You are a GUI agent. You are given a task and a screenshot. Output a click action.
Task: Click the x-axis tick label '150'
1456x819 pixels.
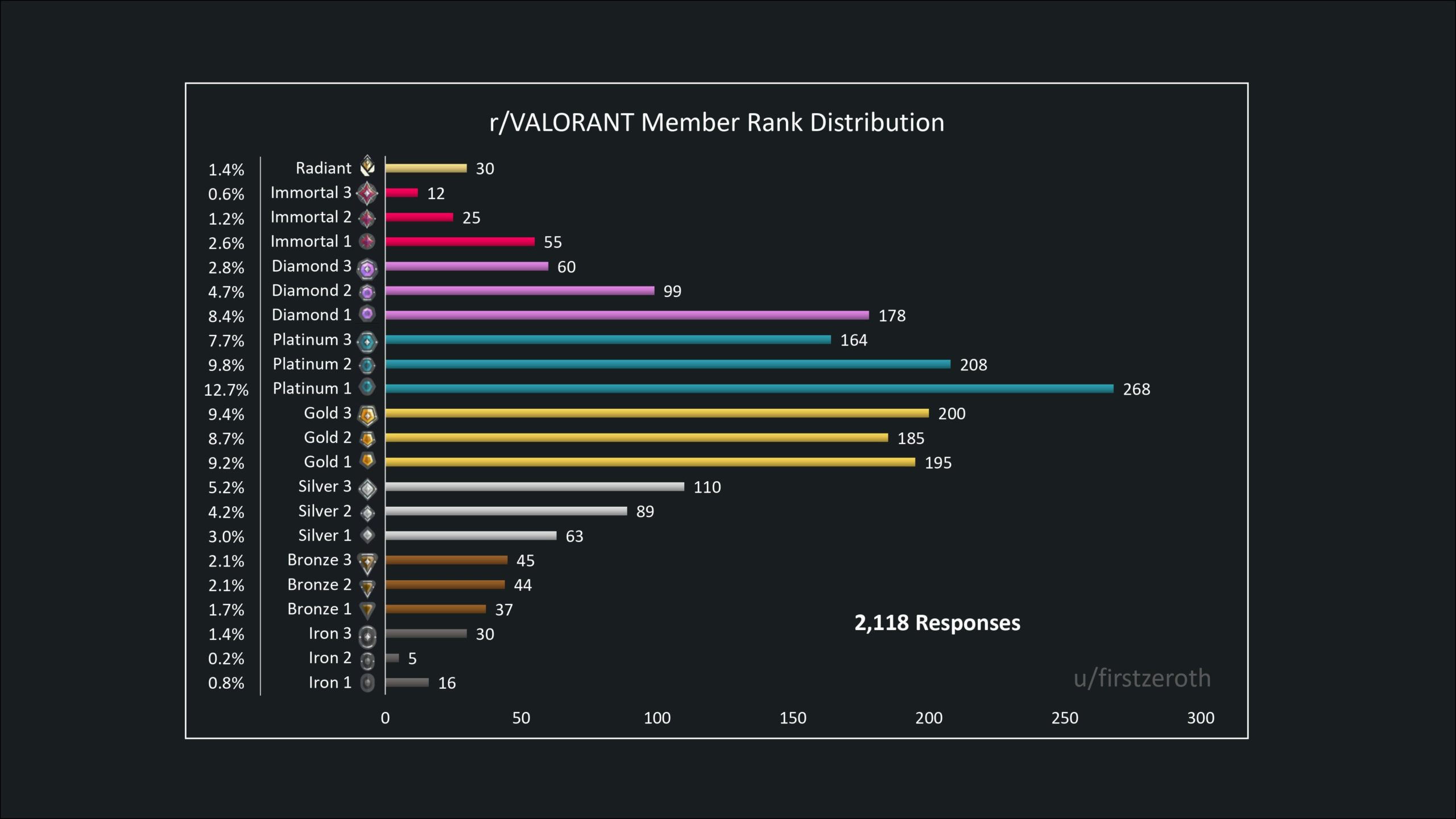click(x=793, y=718)
